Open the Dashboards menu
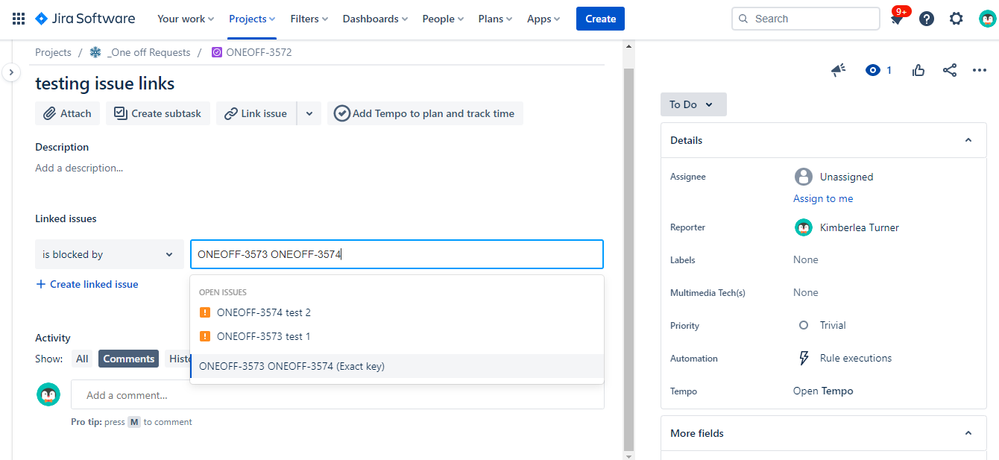Image resolution: width=999 pixels, height=460 pixels. 375,18
